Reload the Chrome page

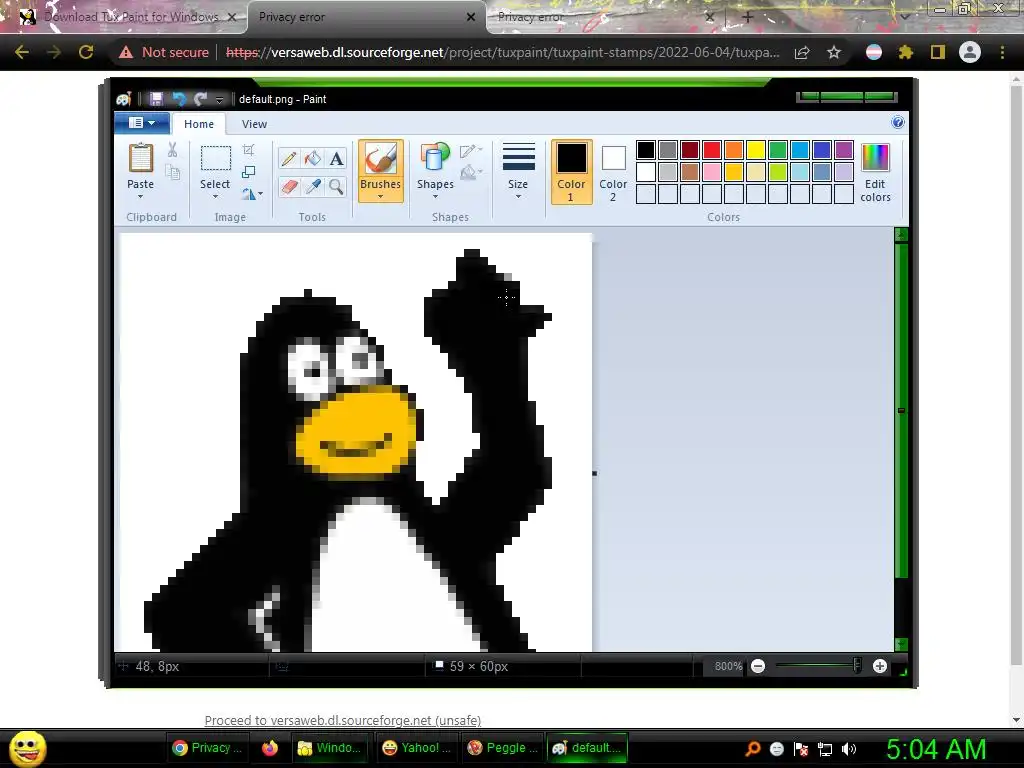point(86,52)
